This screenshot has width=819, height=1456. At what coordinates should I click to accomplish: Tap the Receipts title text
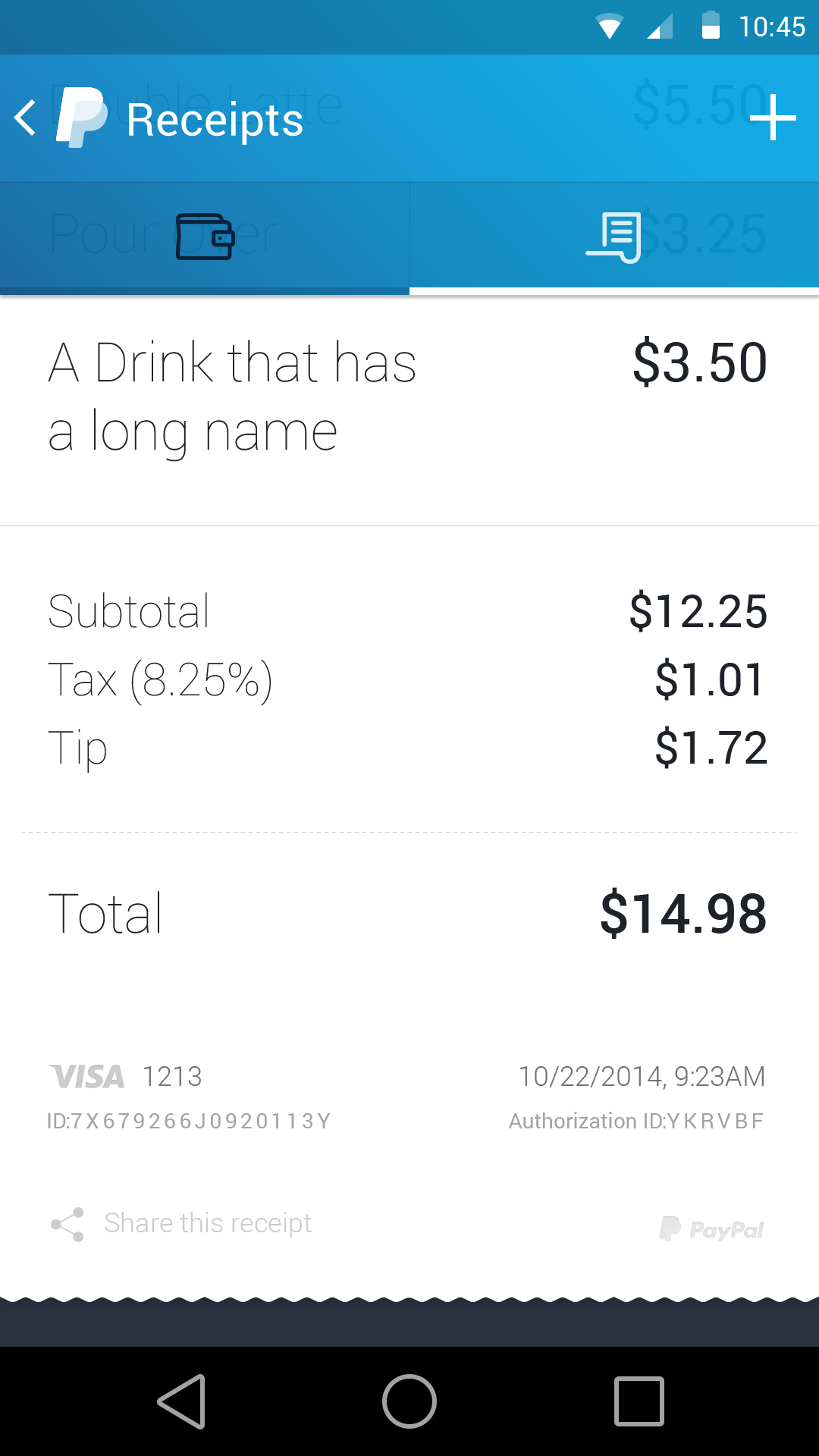tap(215, 120)
